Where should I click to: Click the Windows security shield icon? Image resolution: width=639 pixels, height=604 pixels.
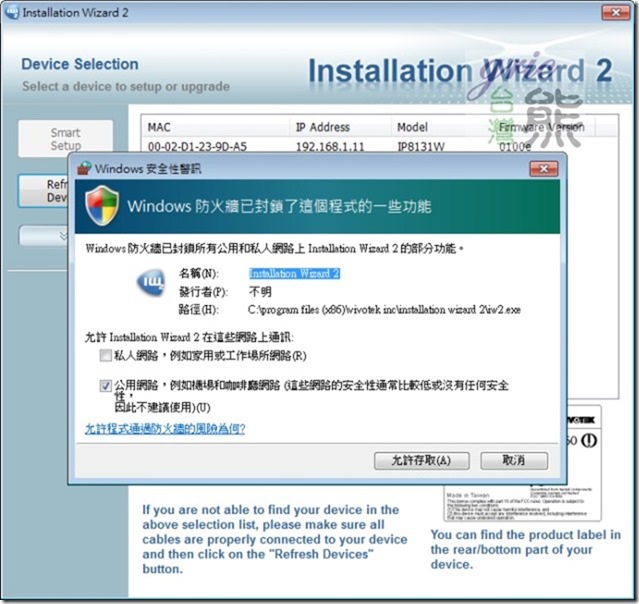(102, 206)
